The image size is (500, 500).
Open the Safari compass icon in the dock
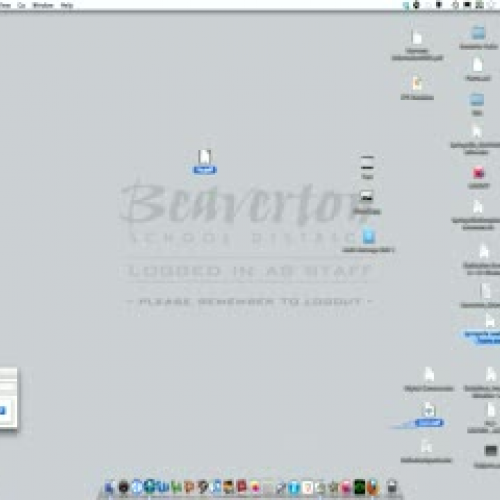click(x=137, y=487)
